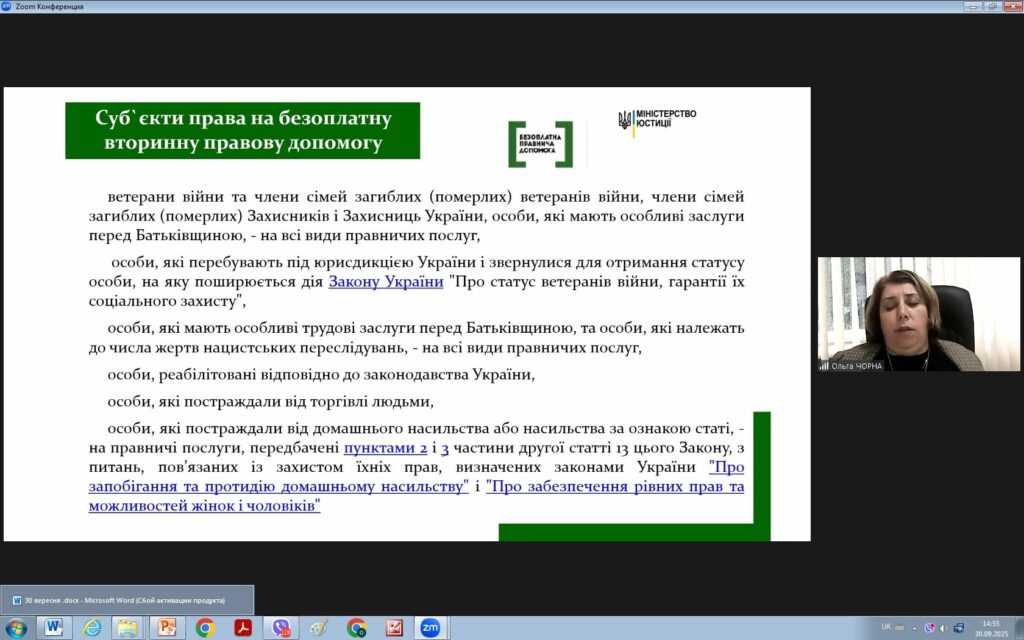The height and width of the screenshot is (640, 1024).
Task: Click the Word document preview "30 вересня .docx"
Action: (x=126, y=600)
